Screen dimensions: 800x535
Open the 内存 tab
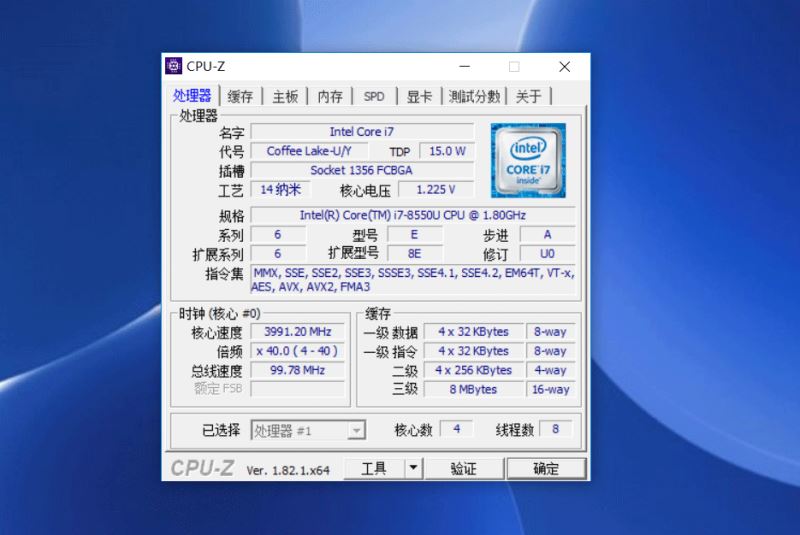pyautogui.click(x=330, y=96)
